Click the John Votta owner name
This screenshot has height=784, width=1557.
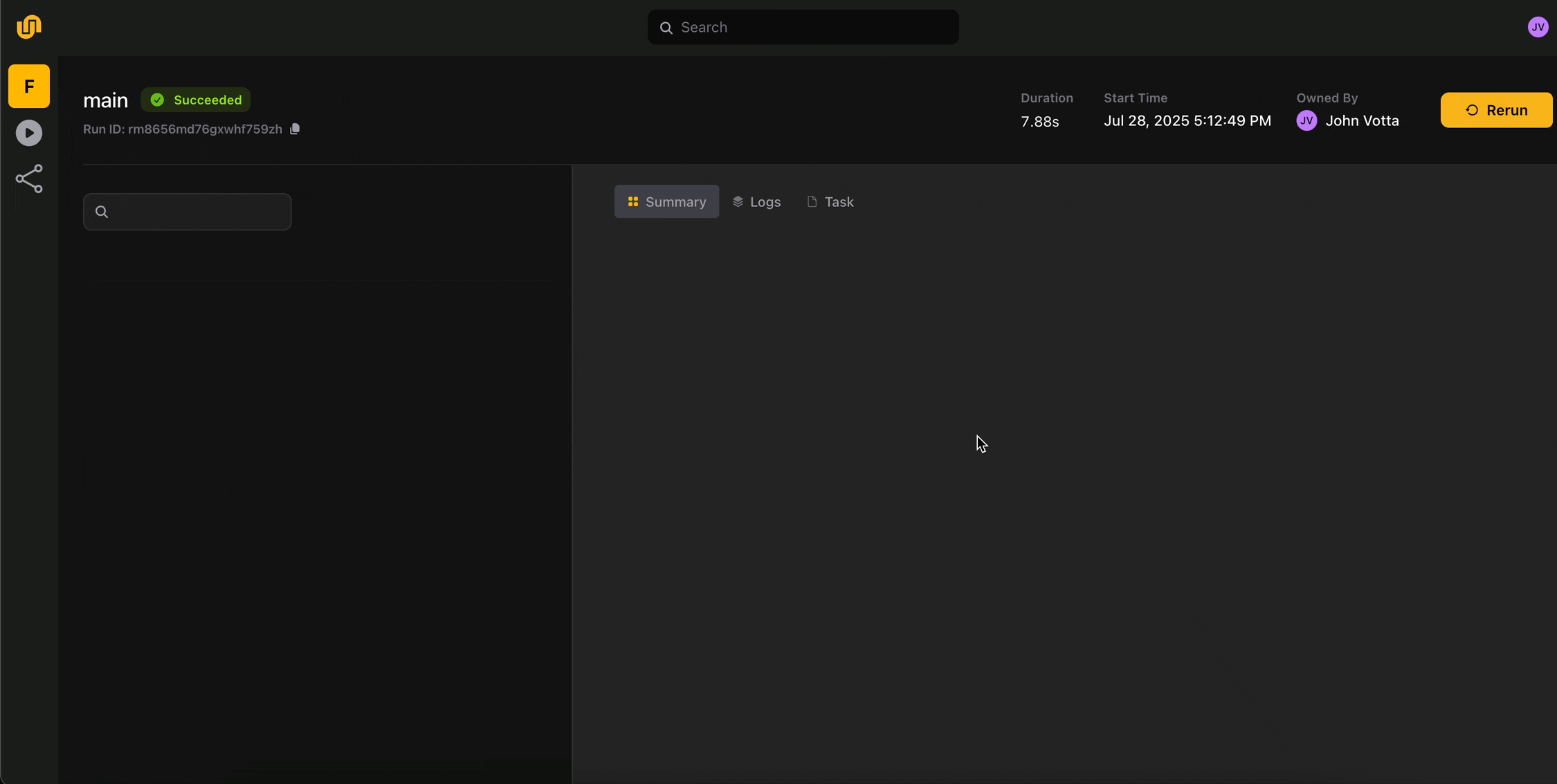[x=1362, y=120]
